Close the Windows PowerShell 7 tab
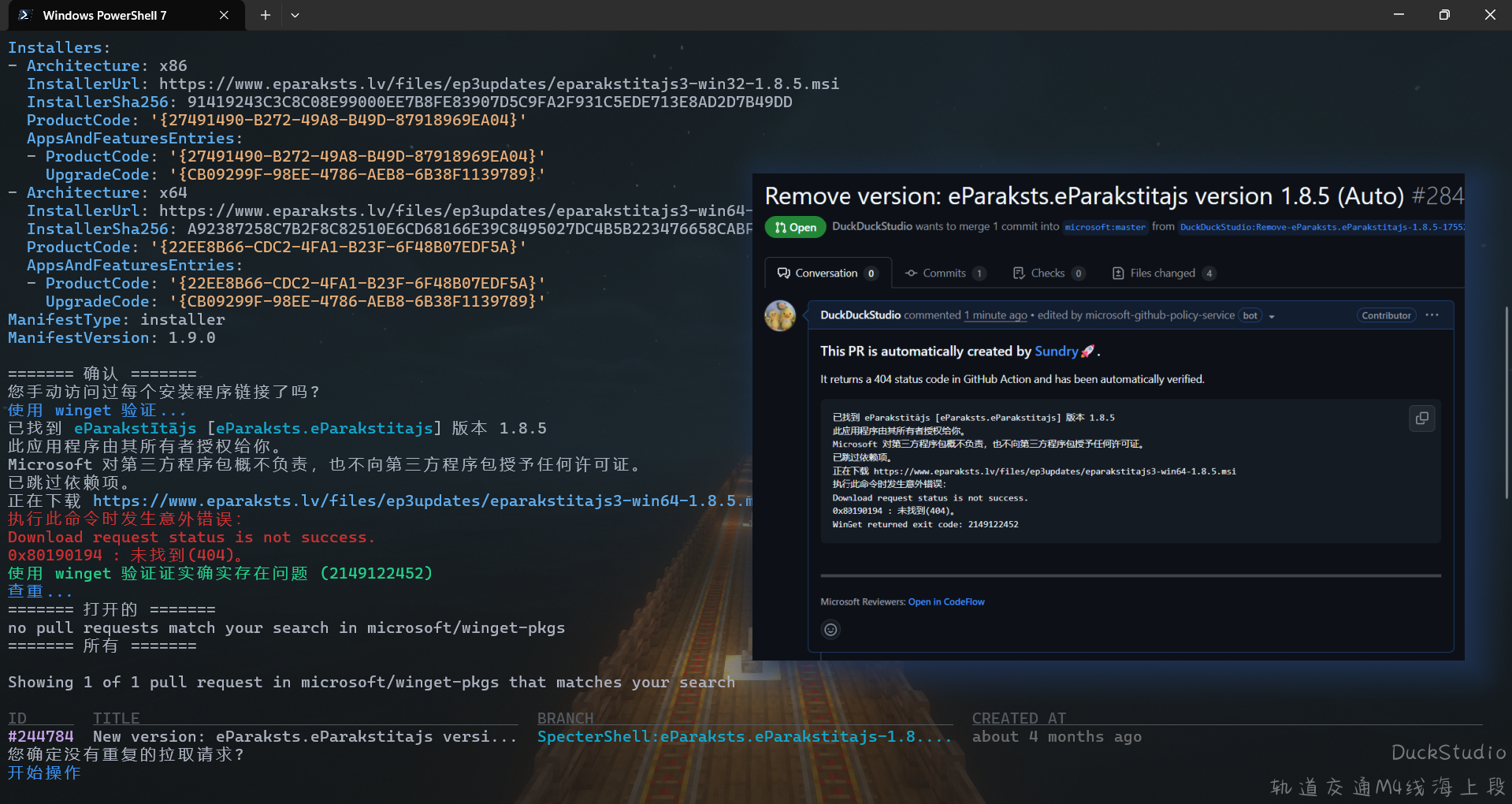The width and height of the screenshot is (1512, 804). [224, 15]
